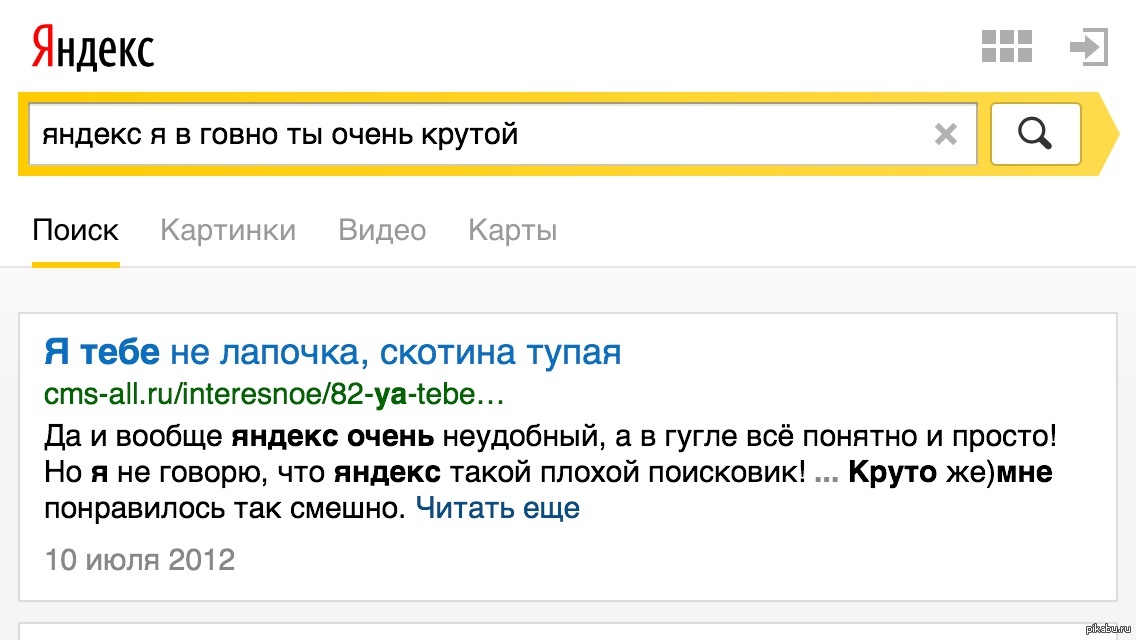The height and width of the screenshot is (640, 1136).
Task: Click the green cms-all.ru result URL
Action: point(274,394)
